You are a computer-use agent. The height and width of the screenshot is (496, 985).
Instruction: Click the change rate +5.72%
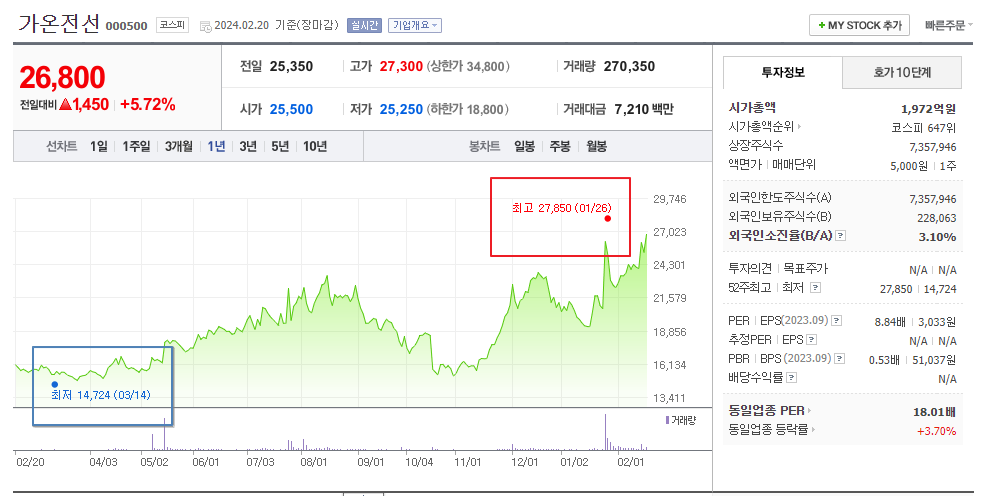(x=148, y=104)
